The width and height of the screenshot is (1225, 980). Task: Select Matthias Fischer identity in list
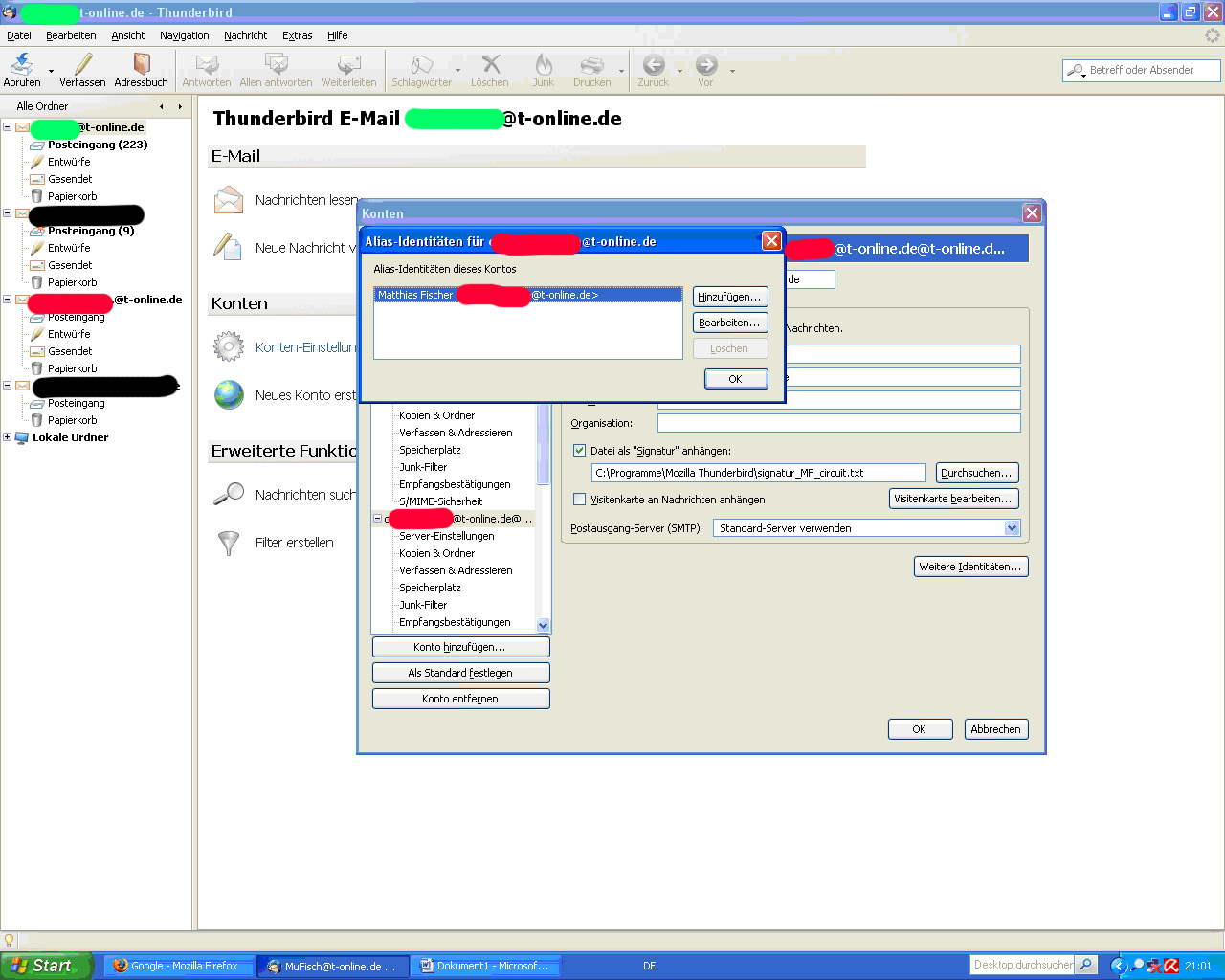(x=528, y=295)
